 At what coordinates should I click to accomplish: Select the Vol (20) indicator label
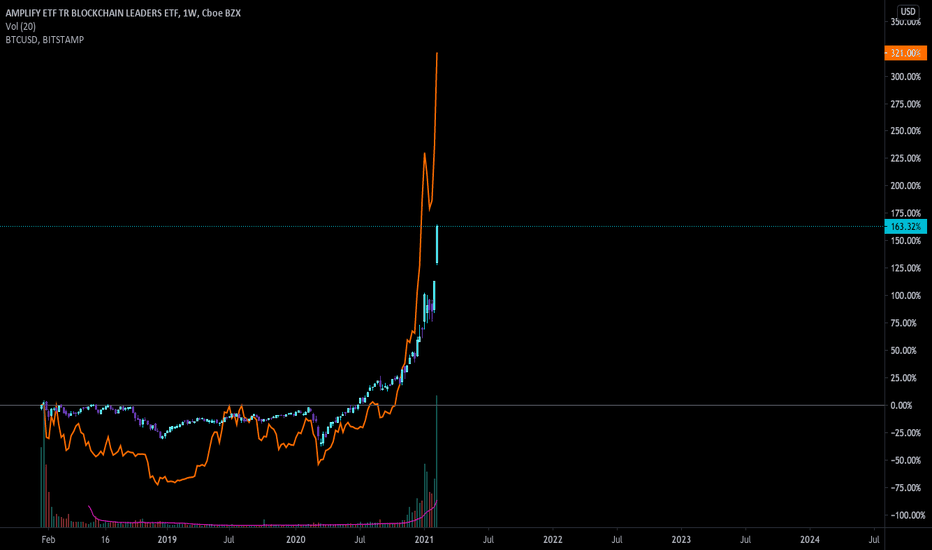tap(20, 26)
